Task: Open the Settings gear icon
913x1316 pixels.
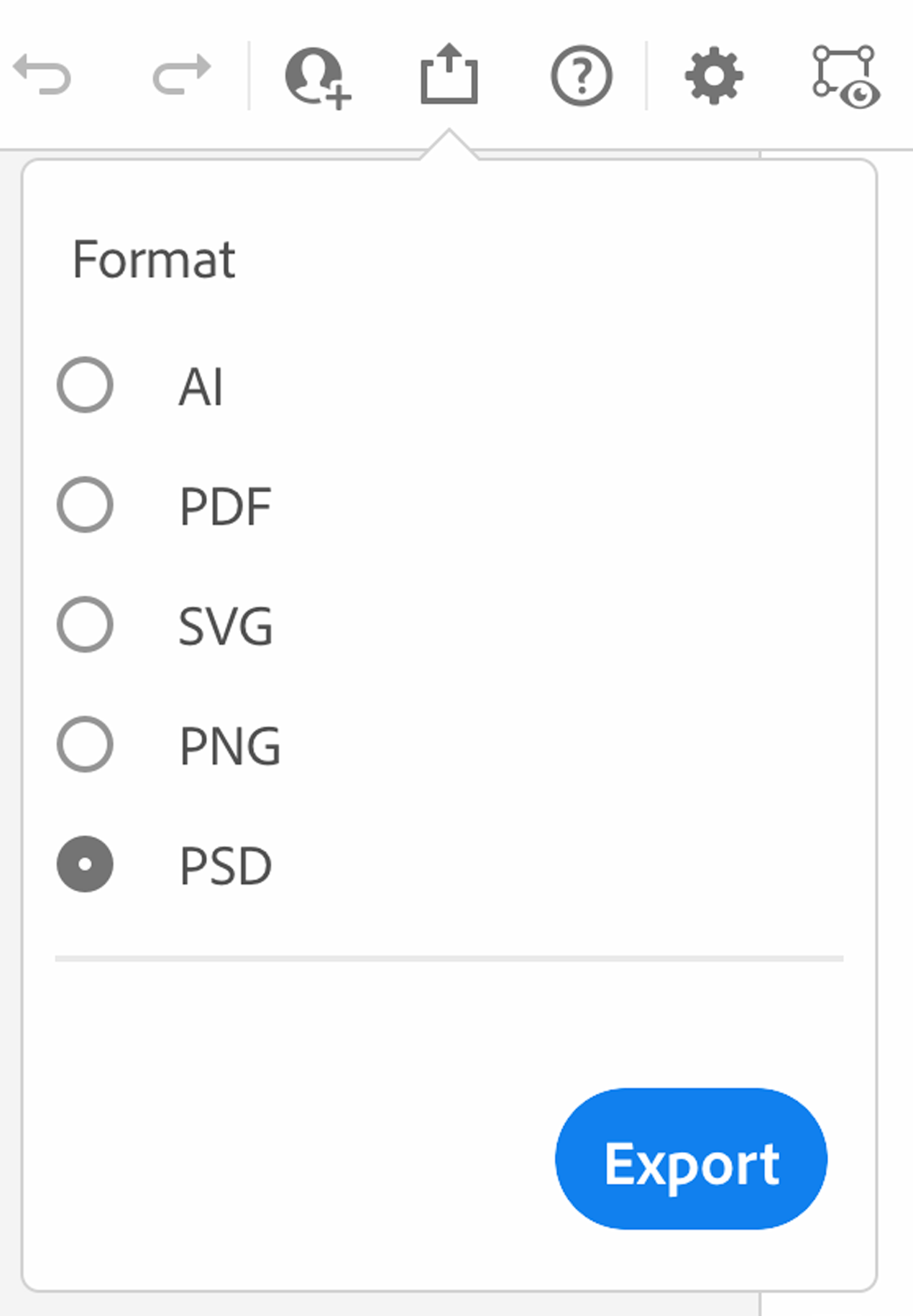Action: pos(714,75)
